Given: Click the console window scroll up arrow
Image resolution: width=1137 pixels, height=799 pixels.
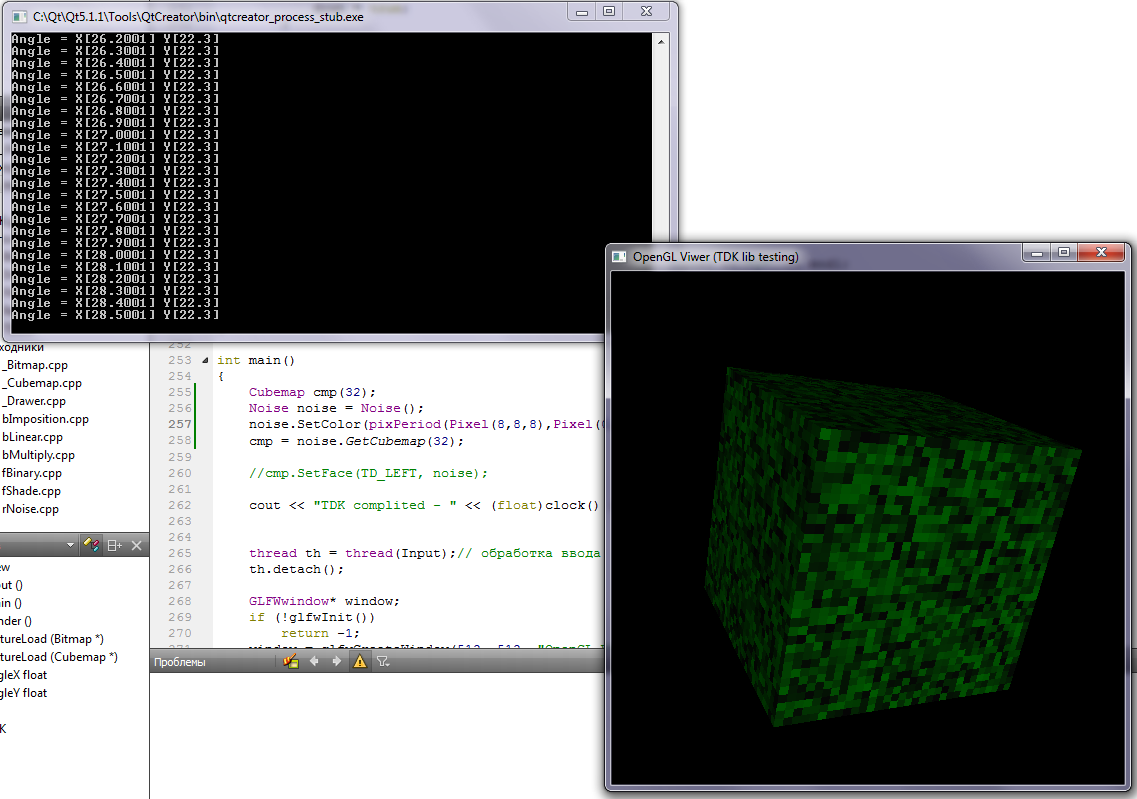Looking at the screenshot, I should pyautogui.click(x=661, y=42).
